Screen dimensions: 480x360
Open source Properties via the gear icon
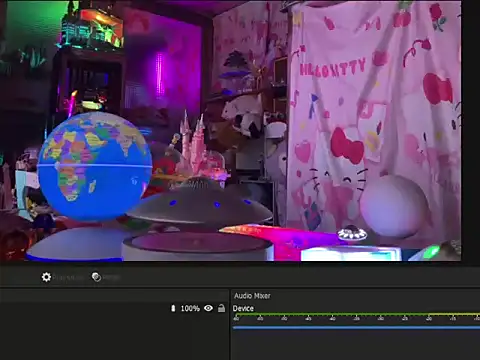(46, 277)
